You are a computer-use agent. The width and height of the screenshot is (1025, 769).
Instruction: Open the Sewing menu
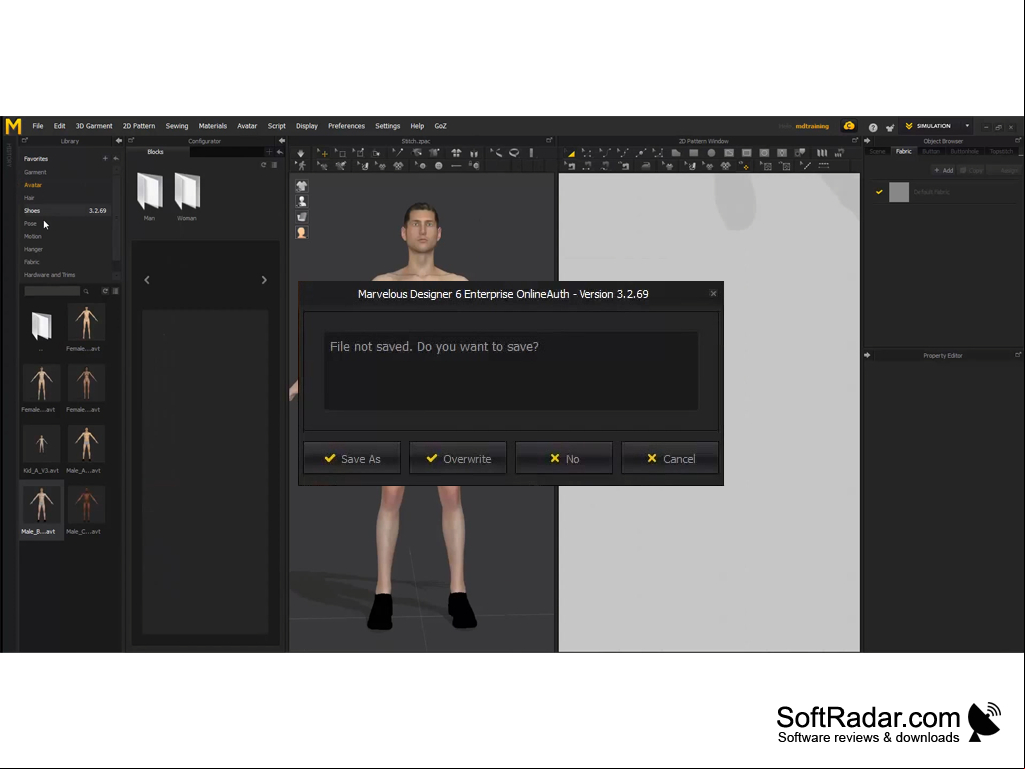click(176, 126)
